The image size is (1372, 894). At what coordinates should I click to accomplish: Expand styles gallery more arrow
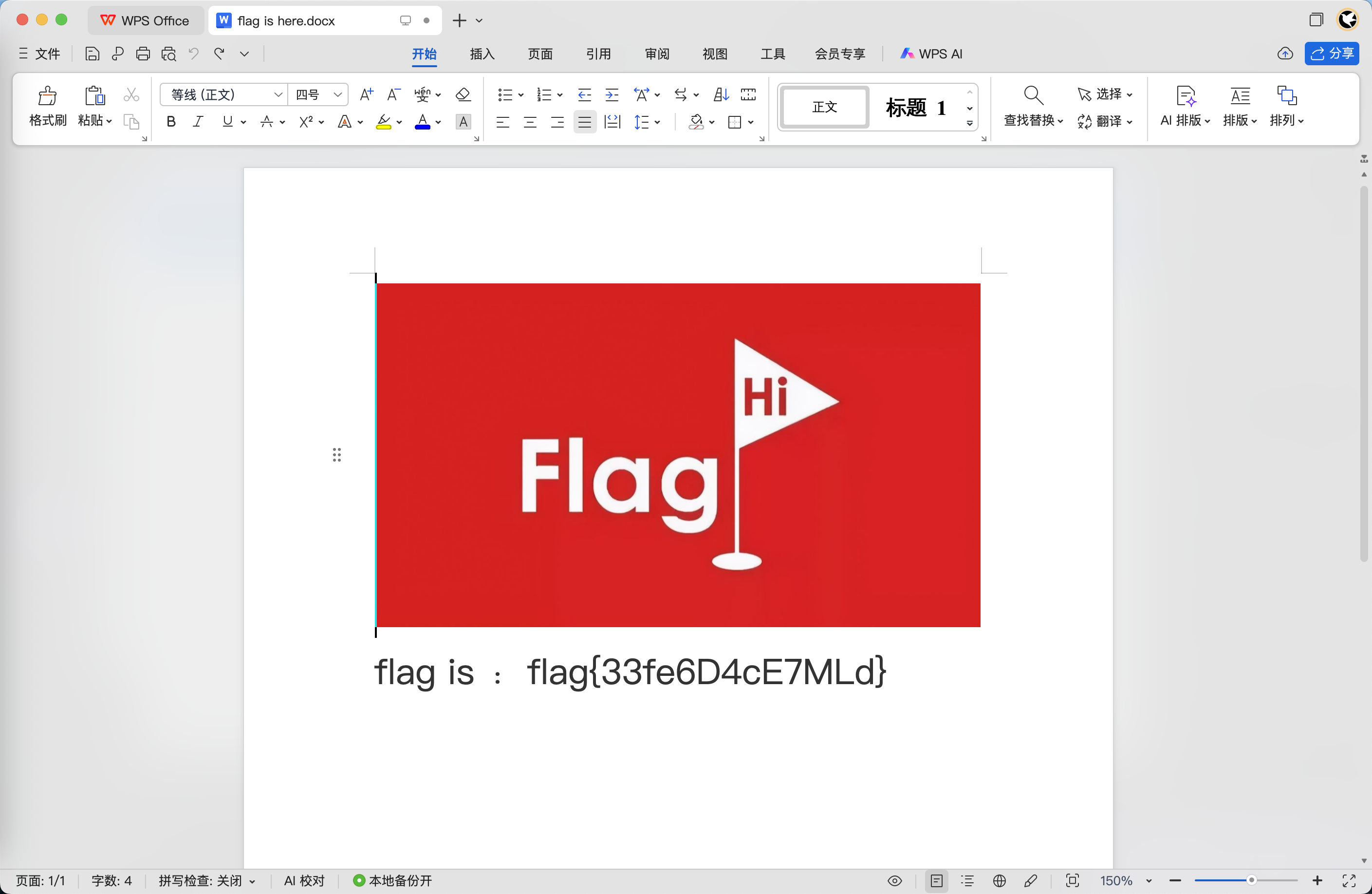(x=970, y=123)
